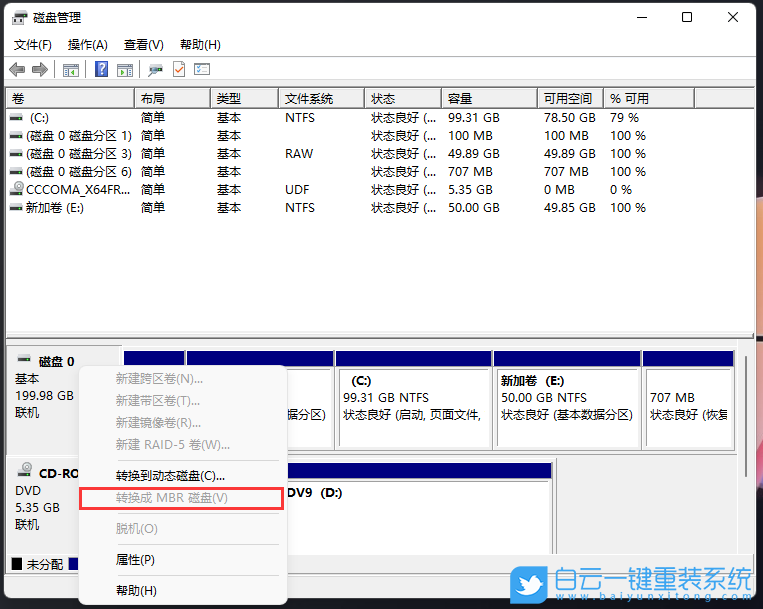Select the CCCOMA_X64FR disc volume icon

click(x=18, y=188)
